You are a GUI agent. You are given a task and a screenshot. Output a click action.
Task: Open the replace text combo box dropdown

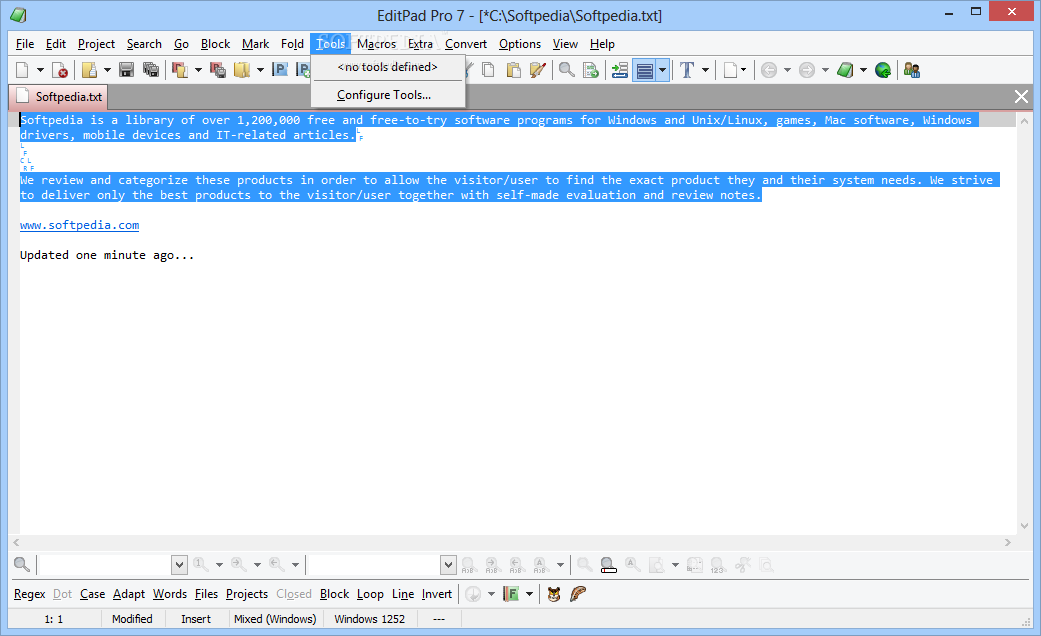point(448,565)
